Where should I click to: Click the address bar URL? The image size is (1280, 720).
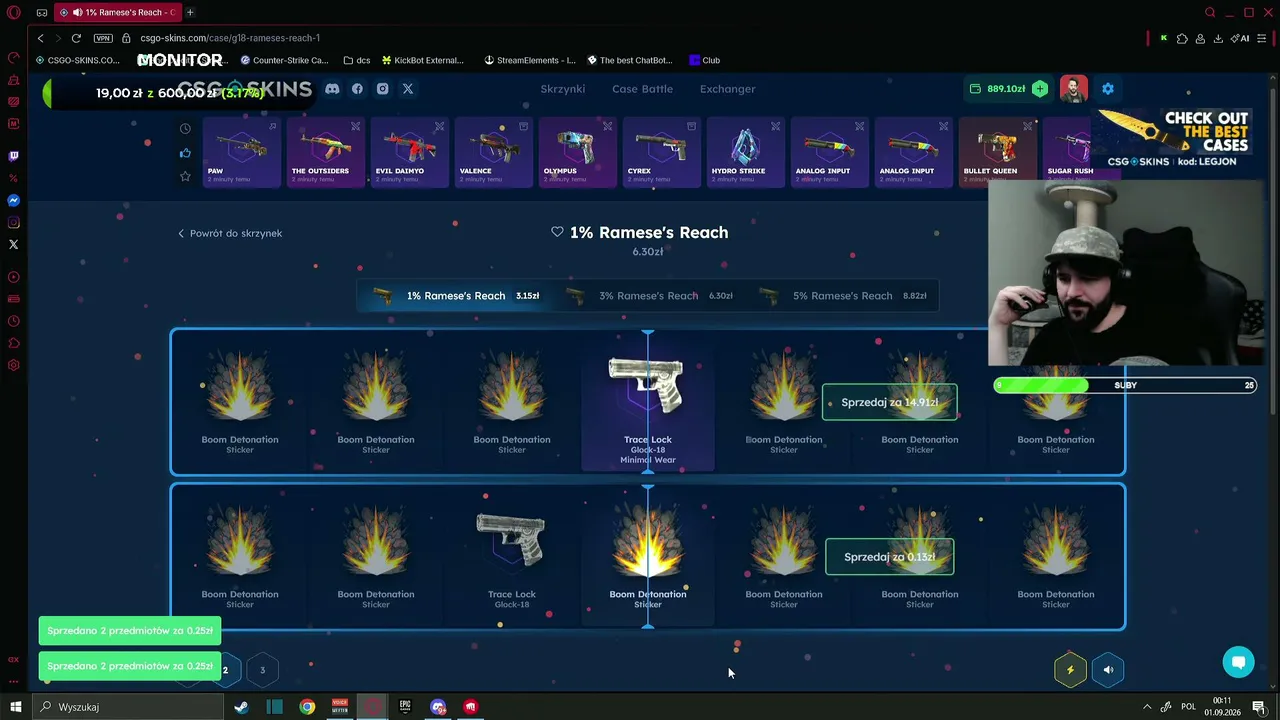[x=230, y=38]
